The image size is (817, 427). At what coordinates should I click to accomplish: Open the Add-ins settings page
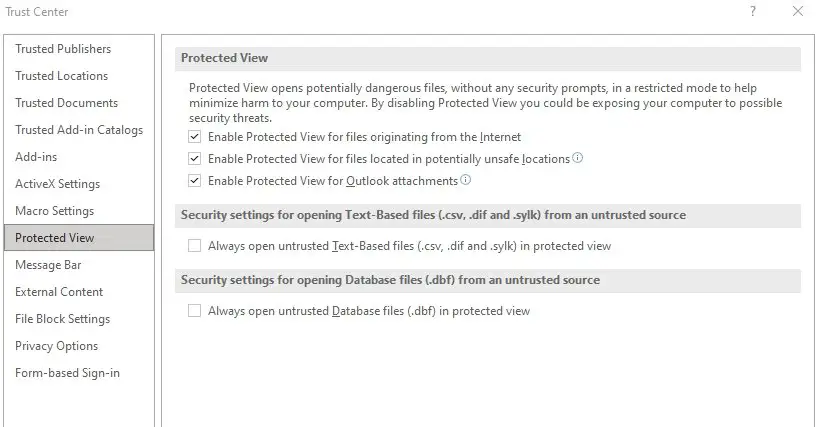point(36,157)
